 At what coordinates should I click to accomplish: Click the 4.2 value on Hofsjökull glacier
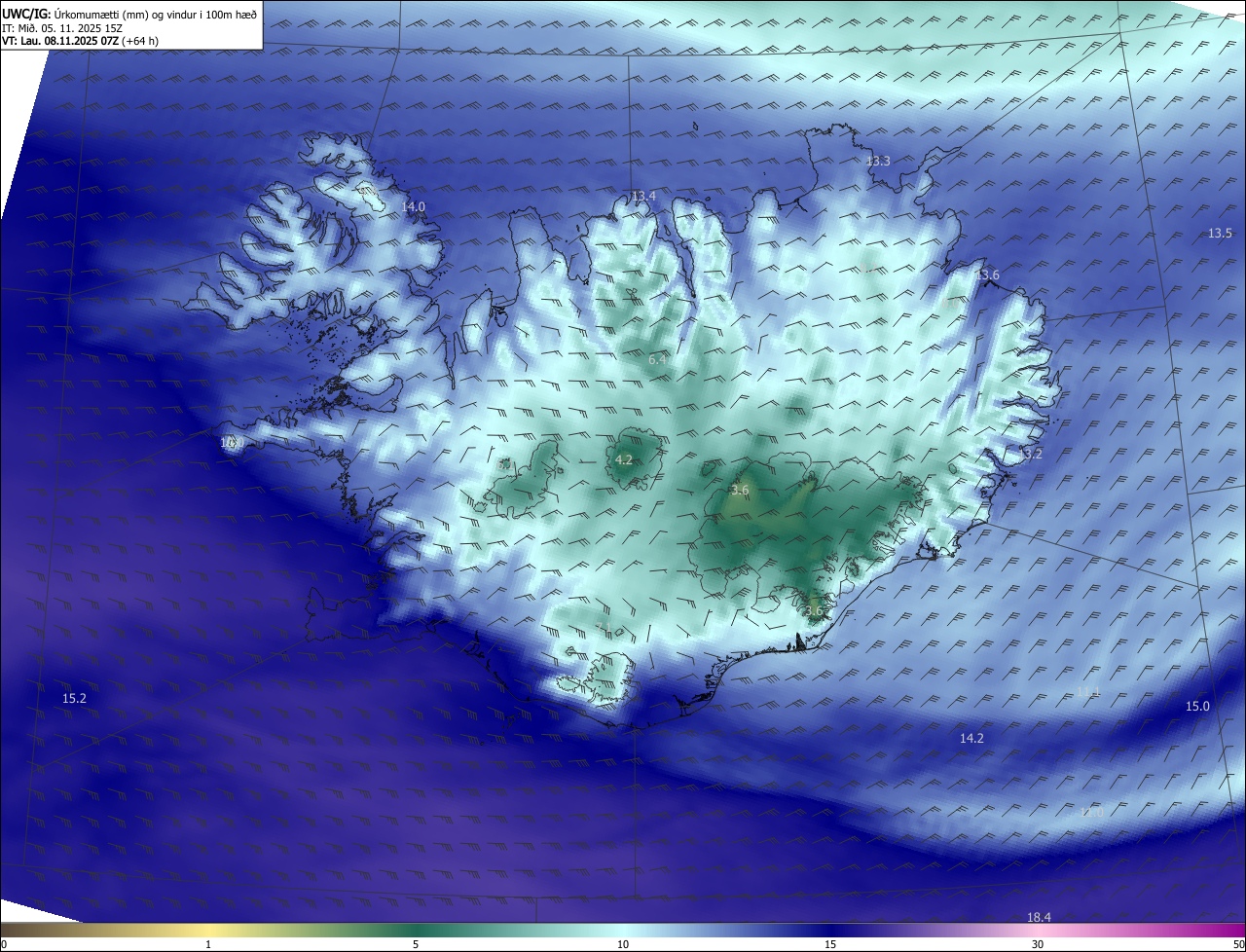tap(625, 460)
